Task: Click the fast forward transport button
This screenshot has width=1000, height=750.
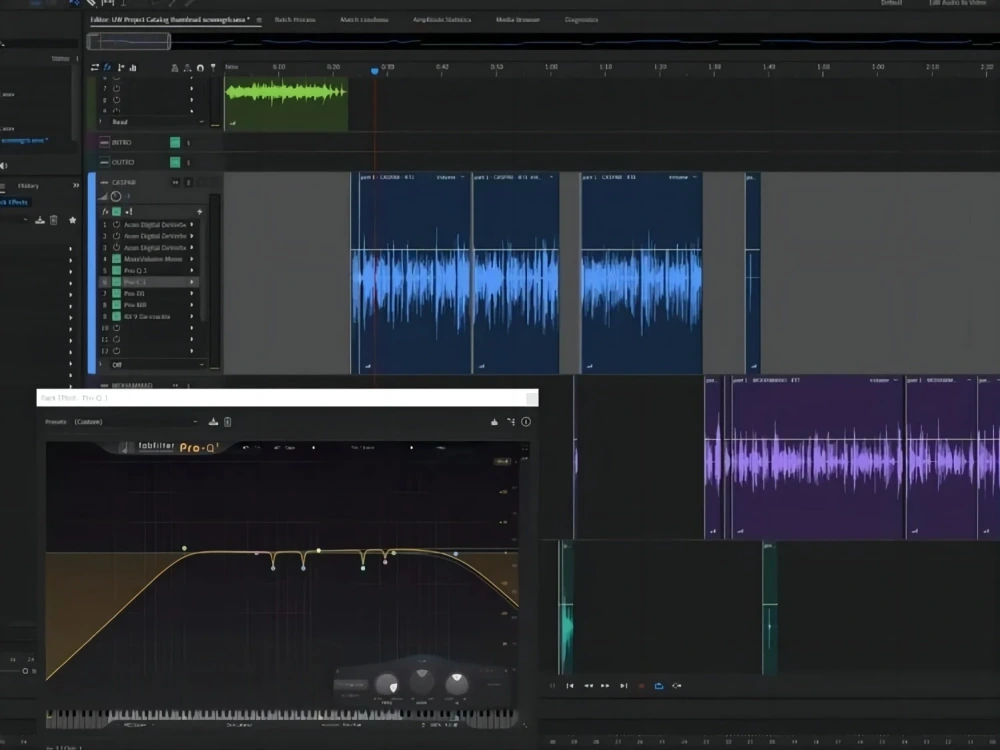Action: tap(605, 686)
